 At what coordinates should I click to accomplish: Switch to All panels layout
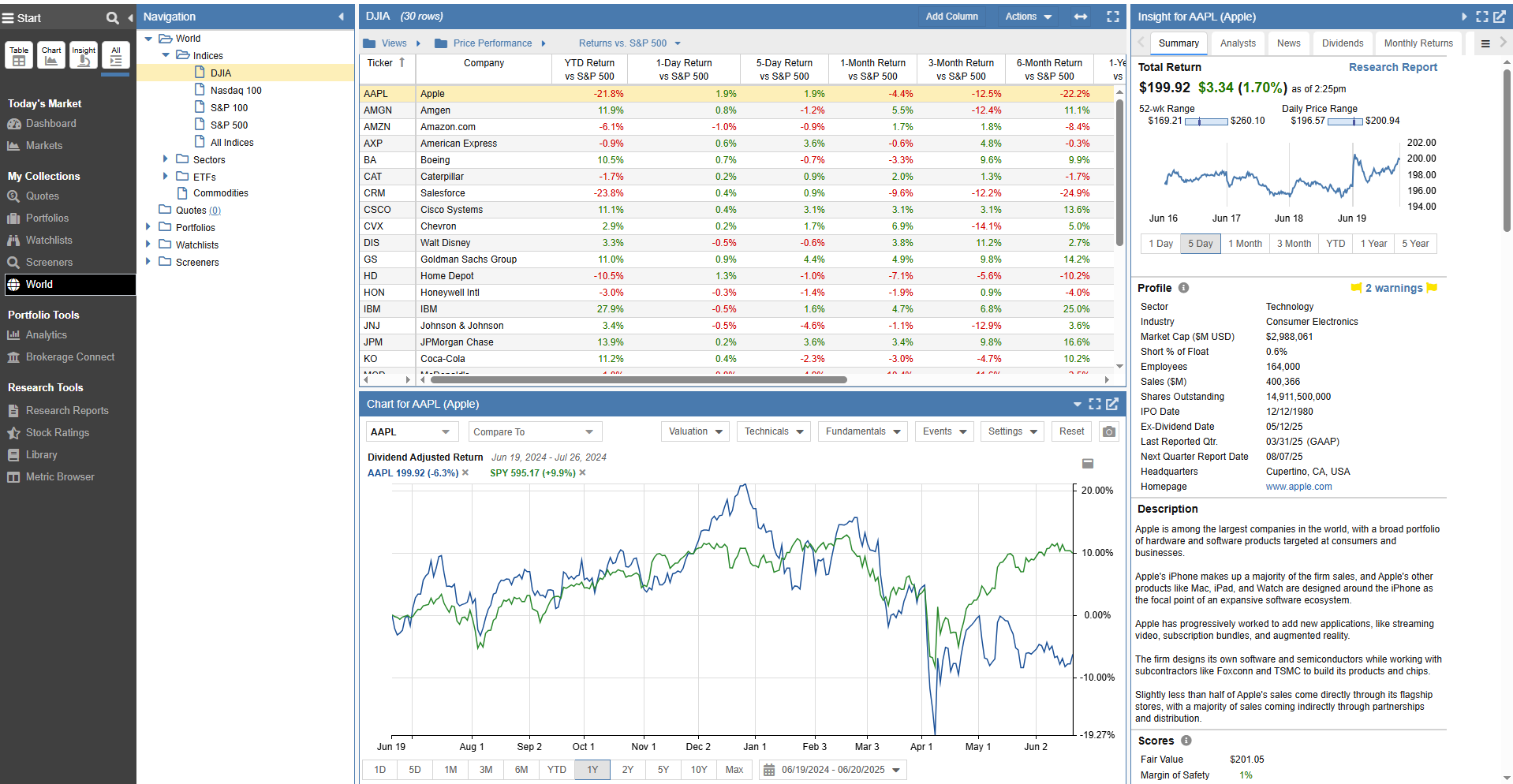[116, 55]
